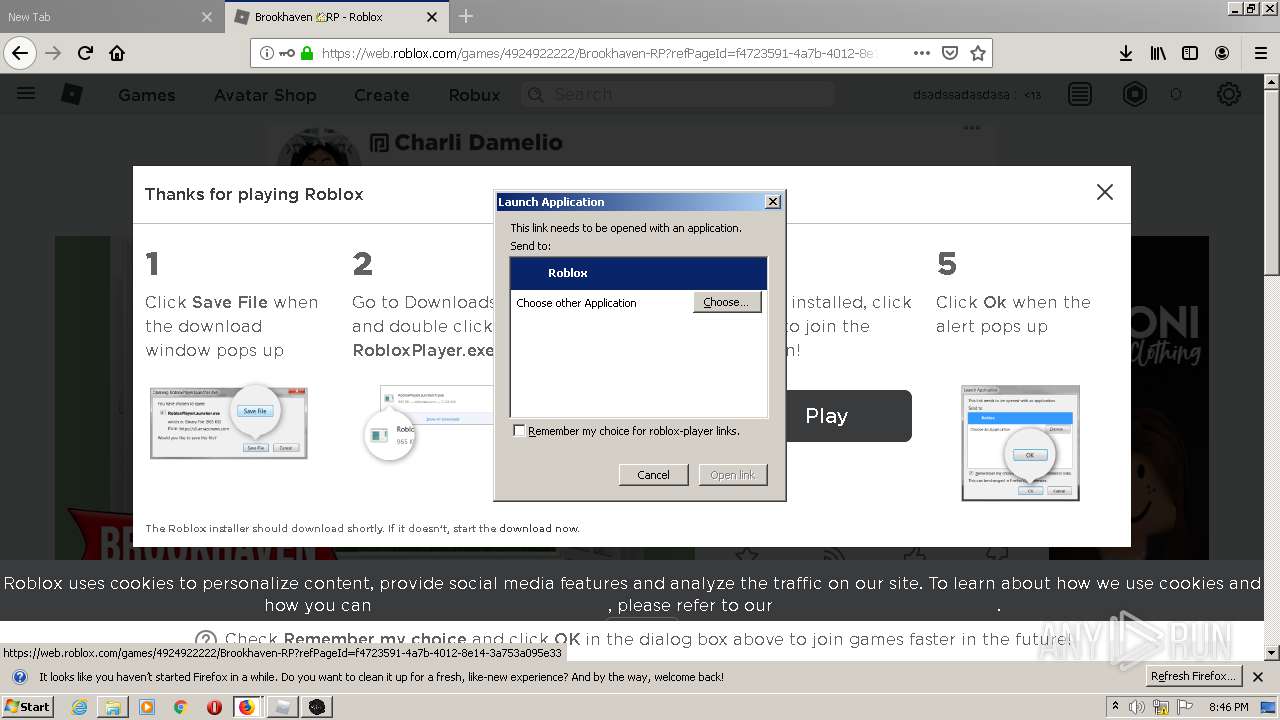This screenshot has height=720, width=1280.
Task: Show site information icon in address bar
Action: [267, 53]
